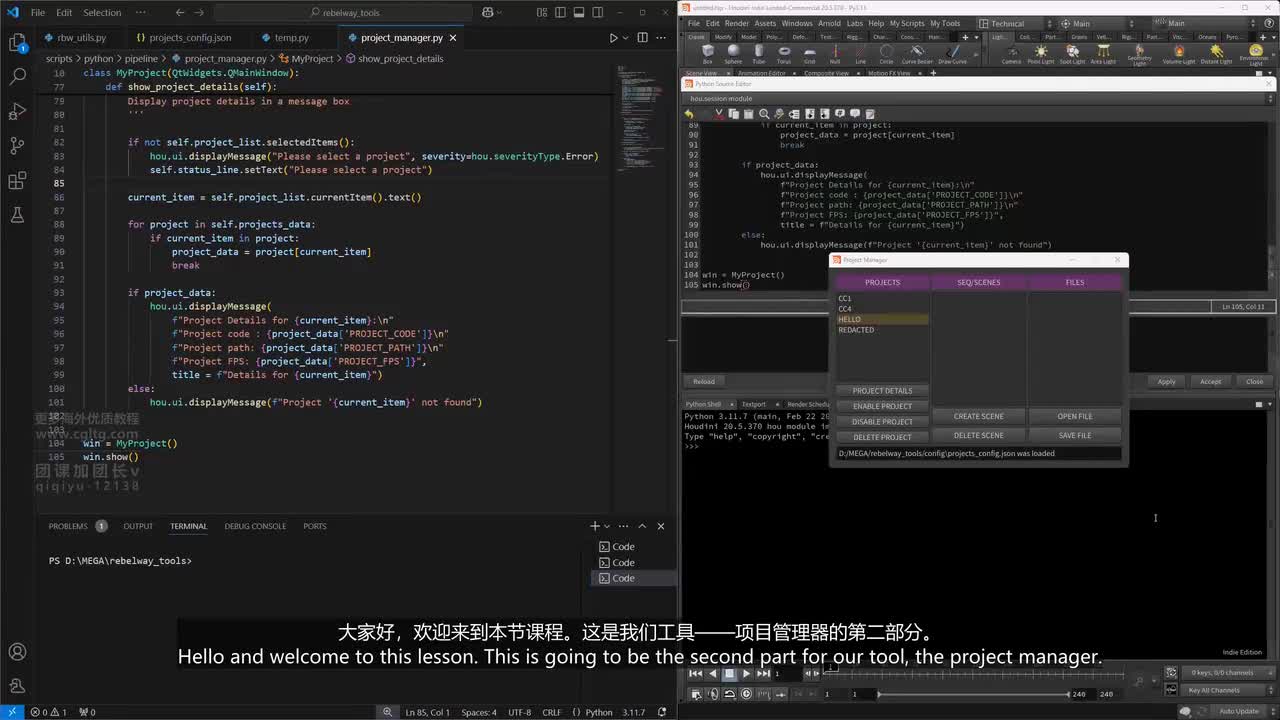
Task: Click Apply in Python Source Editor
Action: pos(1166,381)
